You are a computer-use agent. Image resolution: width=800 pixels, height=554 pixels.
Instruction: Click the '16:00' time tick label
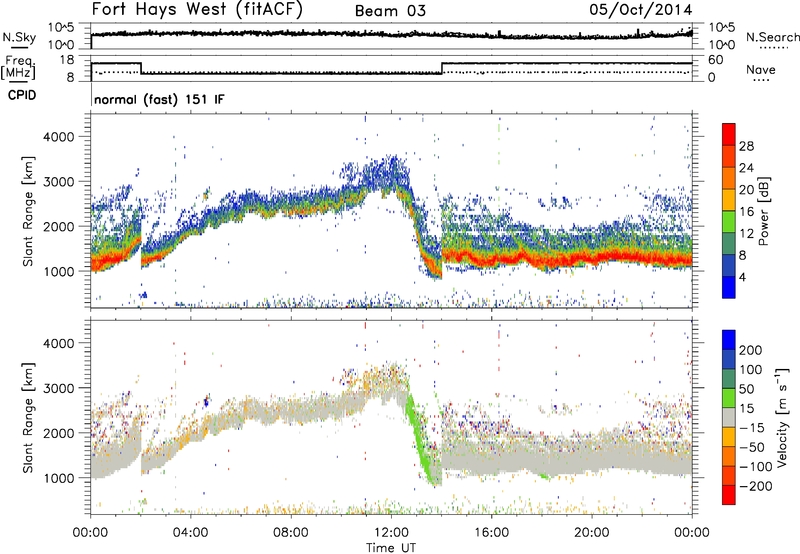click(x=491, y=533)
